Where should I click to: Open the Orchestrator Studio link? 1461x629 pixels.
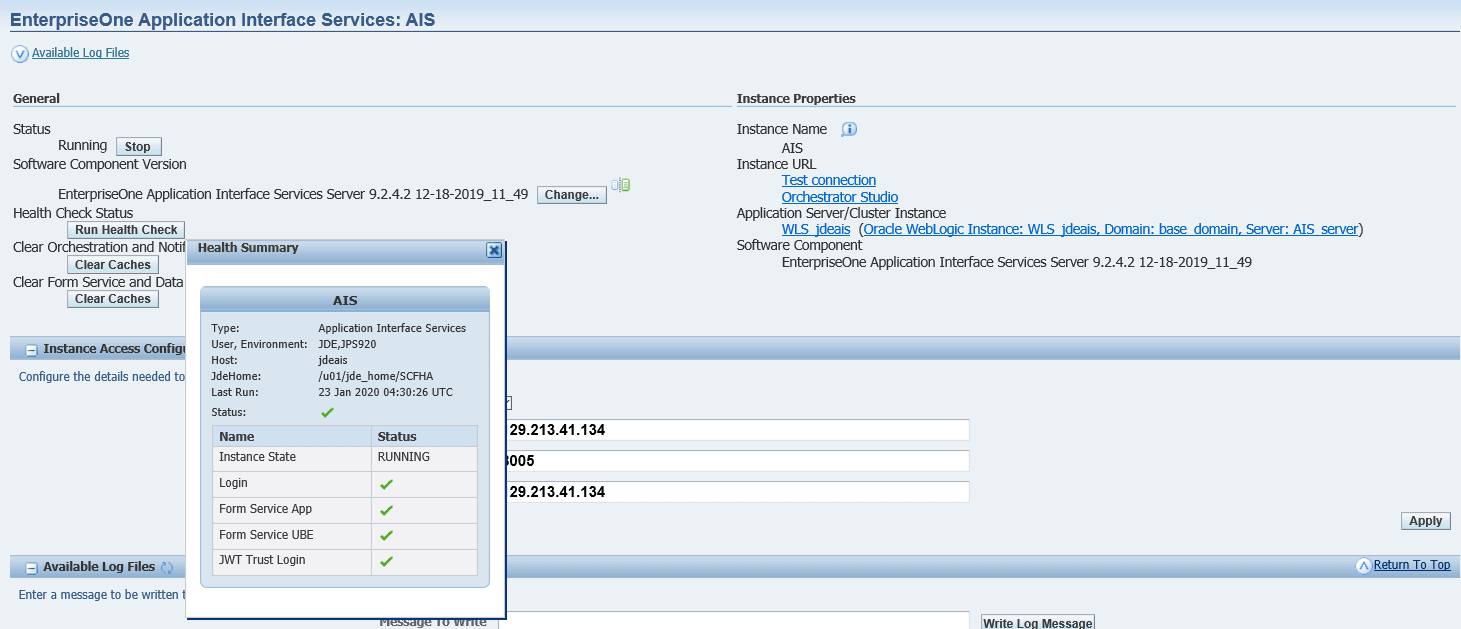(x=840, y=198)
